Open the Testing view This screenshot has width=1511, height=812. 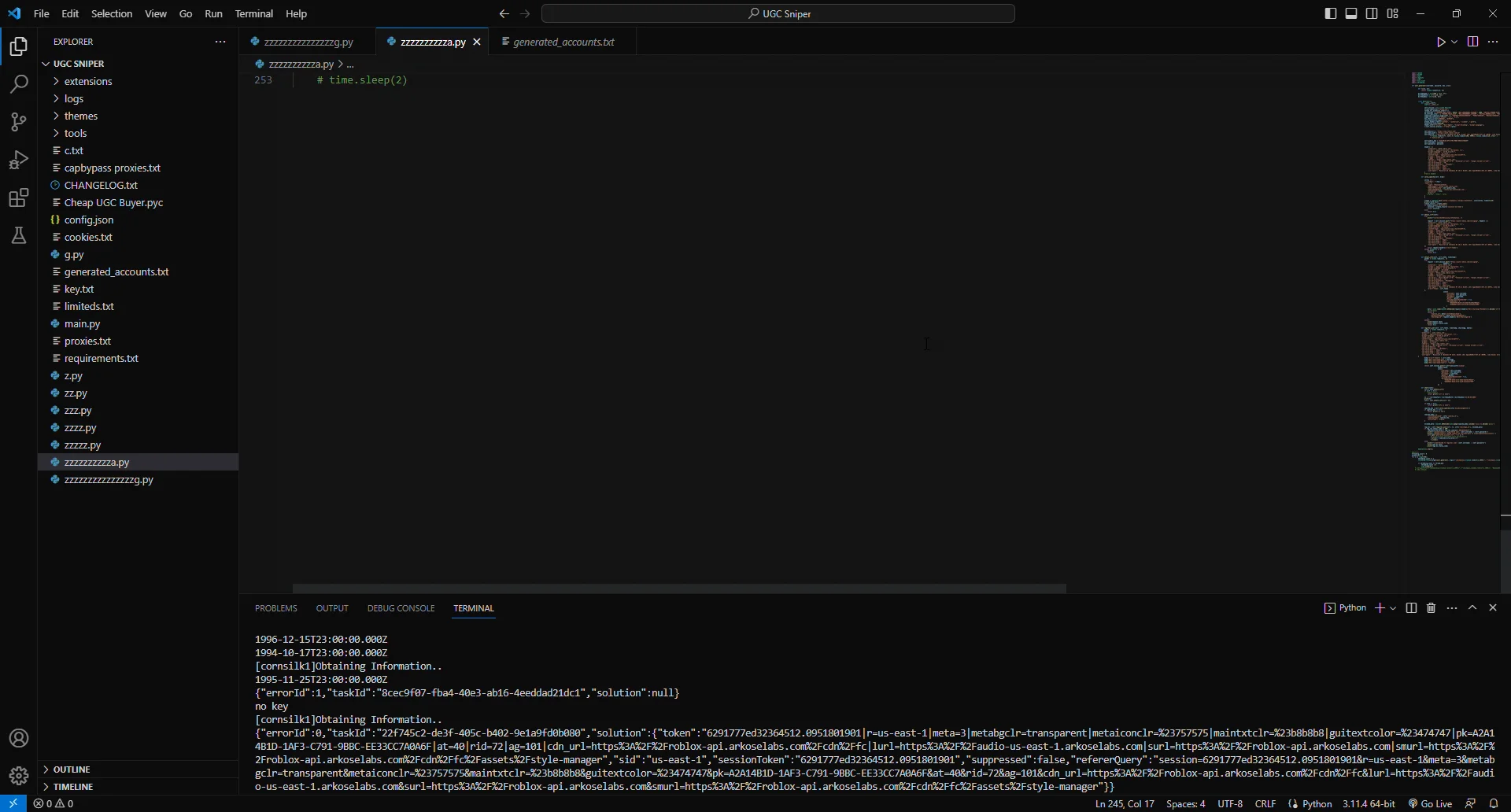pyautogui.click(x=17, y=235)
